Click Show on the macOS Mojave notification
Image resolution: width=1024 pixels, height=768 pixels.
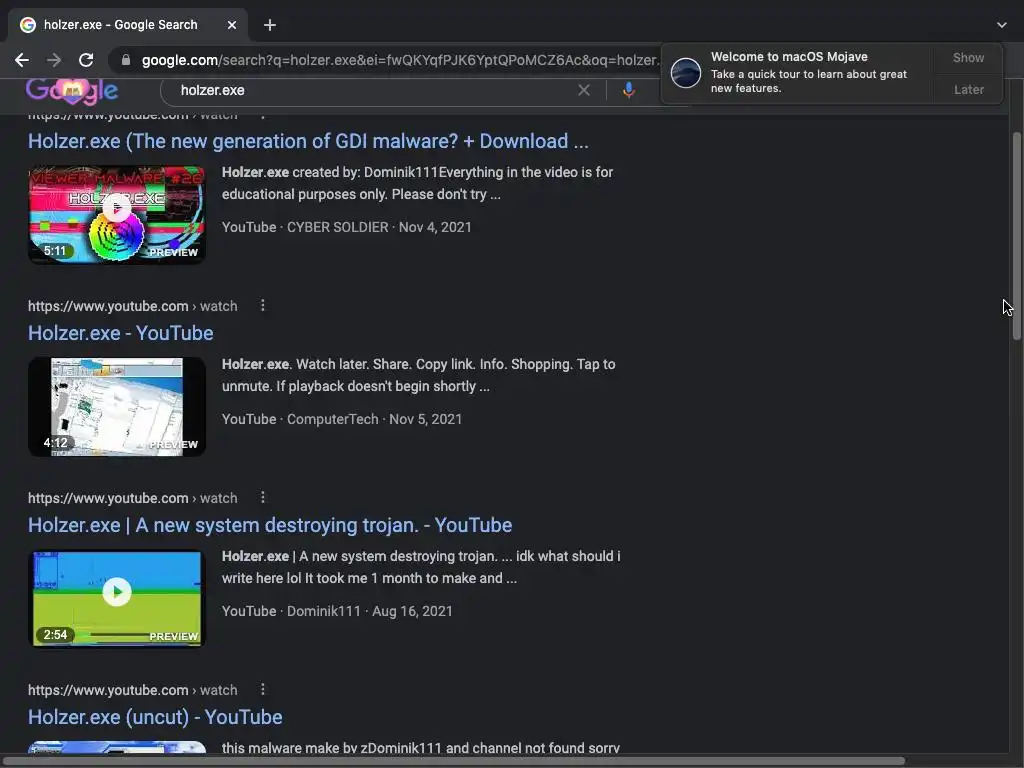[x=968, y=57]
